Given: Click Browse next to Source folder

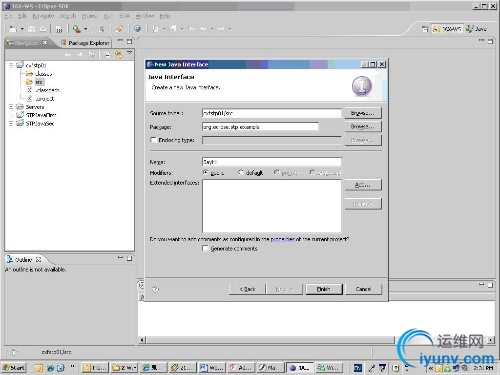Looking at the screenshot, I should coord(363,113).
